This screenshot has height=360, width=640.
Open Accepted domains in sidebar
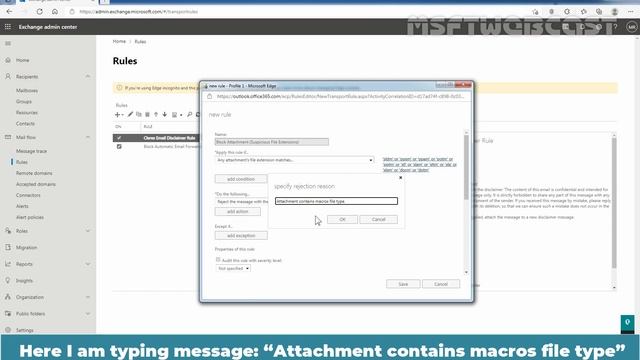click(x=36, y=184)
